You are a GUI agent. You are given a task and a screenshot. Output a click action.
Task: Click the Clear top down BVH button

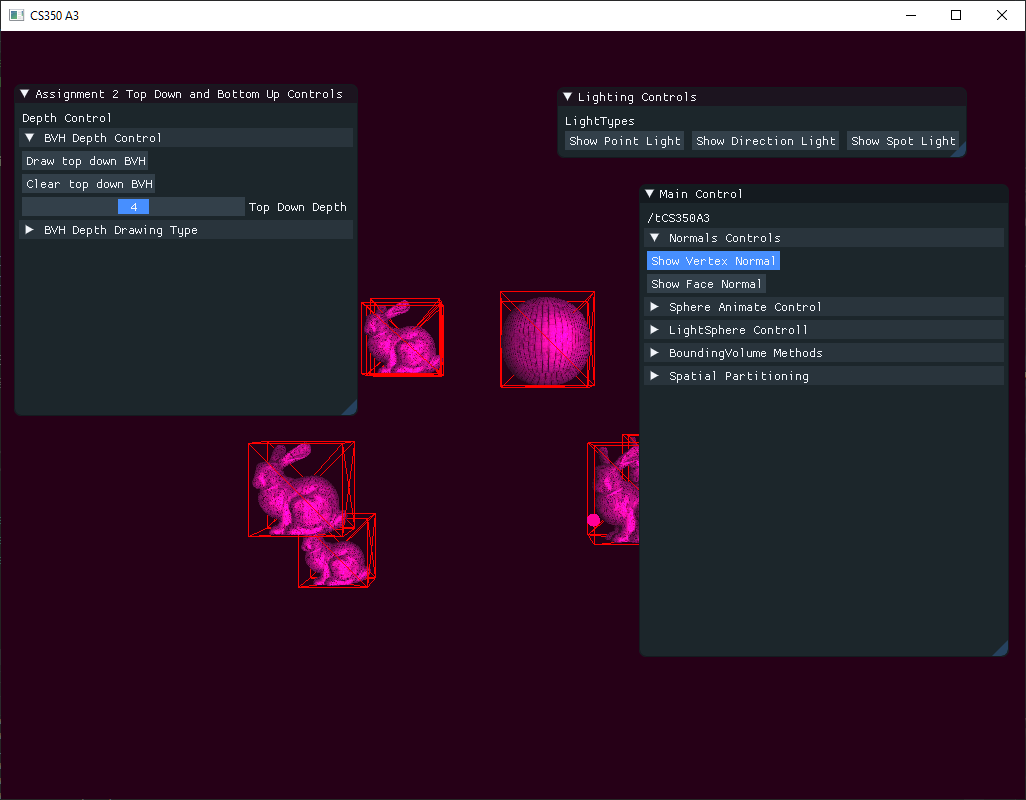point(88,183)
